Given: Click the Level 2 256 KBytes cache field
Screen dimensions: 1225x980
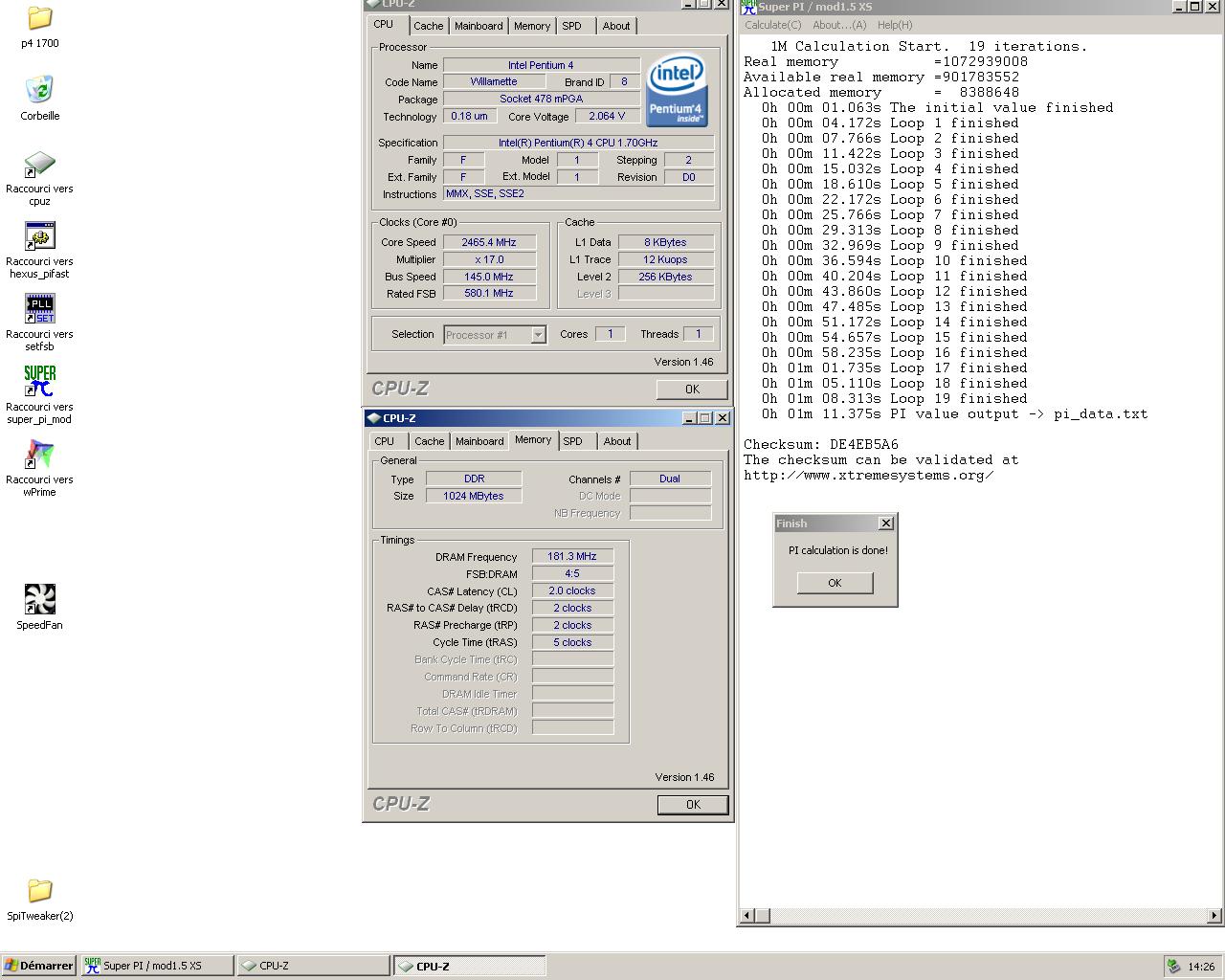Looking at the screenshot, I should pos(666,277).
